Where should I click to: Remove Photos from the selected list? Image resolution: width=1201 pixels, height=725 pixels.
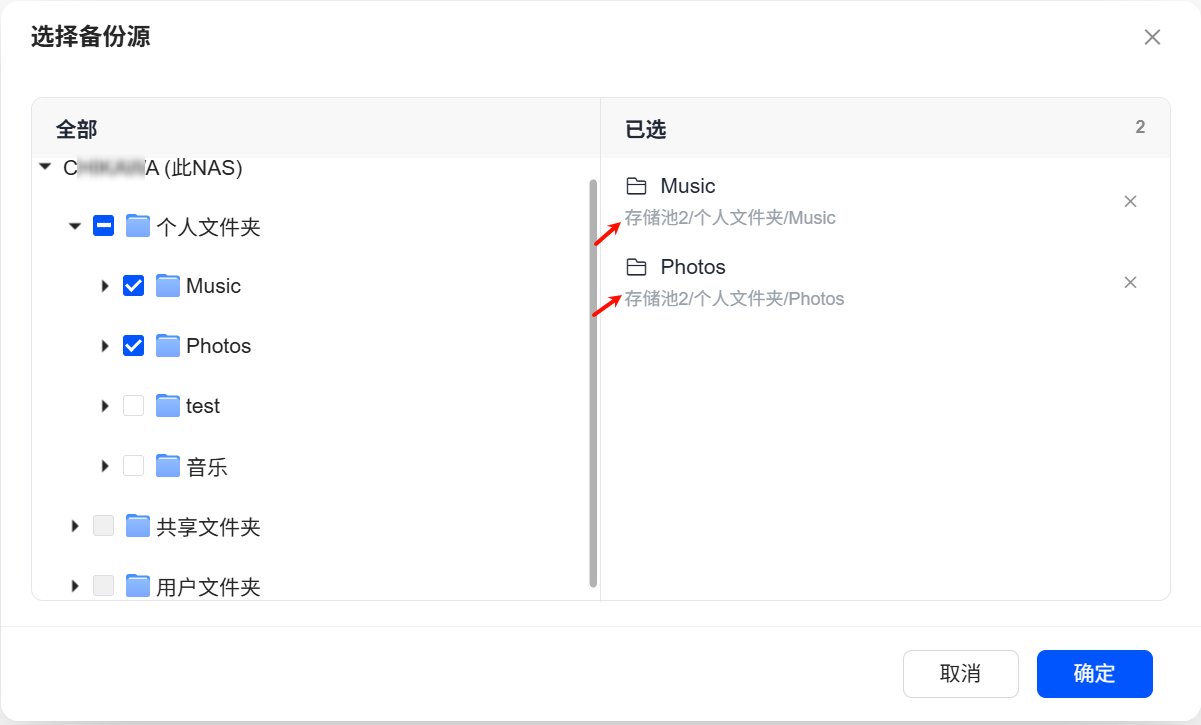pyautogui.click(x=1130, y=283)
